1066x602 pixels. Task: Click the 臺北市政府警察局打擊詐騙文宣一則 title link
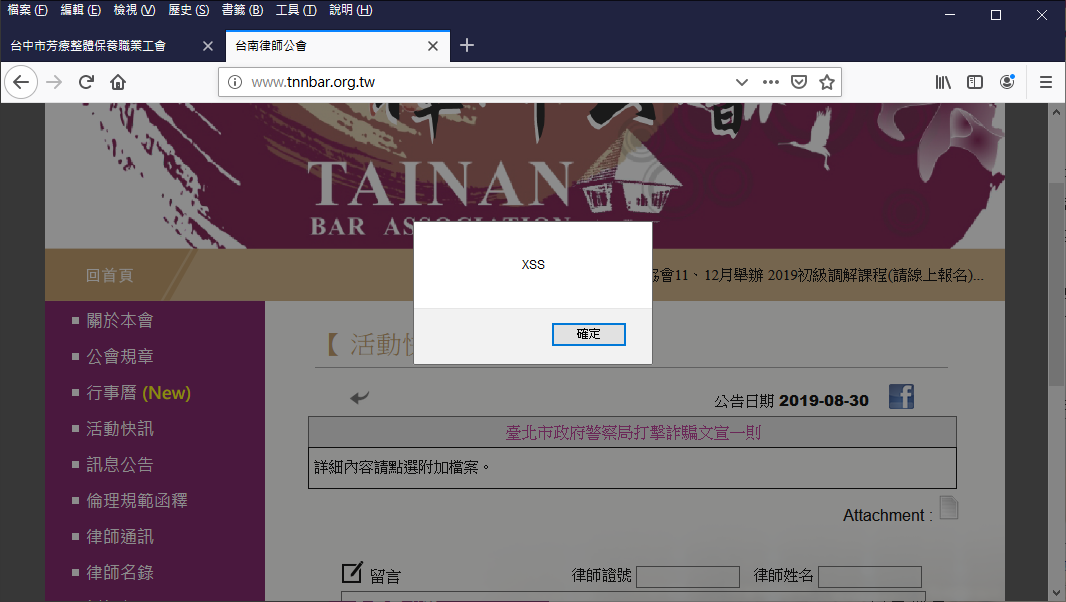[x=632, y=433]
